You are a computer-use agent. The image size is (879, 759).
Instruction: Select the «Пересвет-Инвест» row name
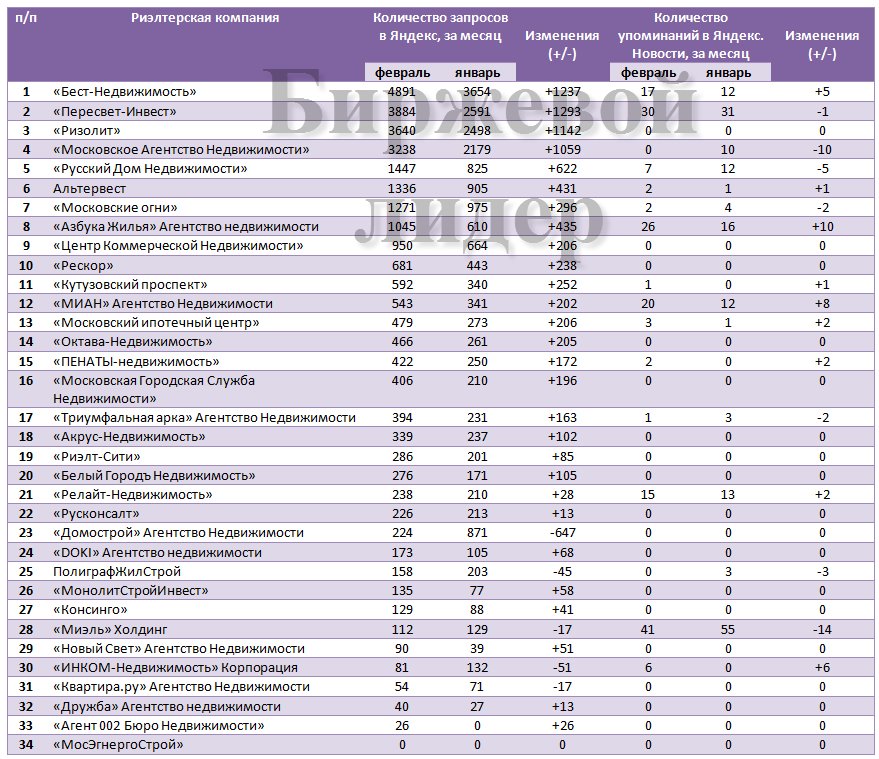[114, 112]
